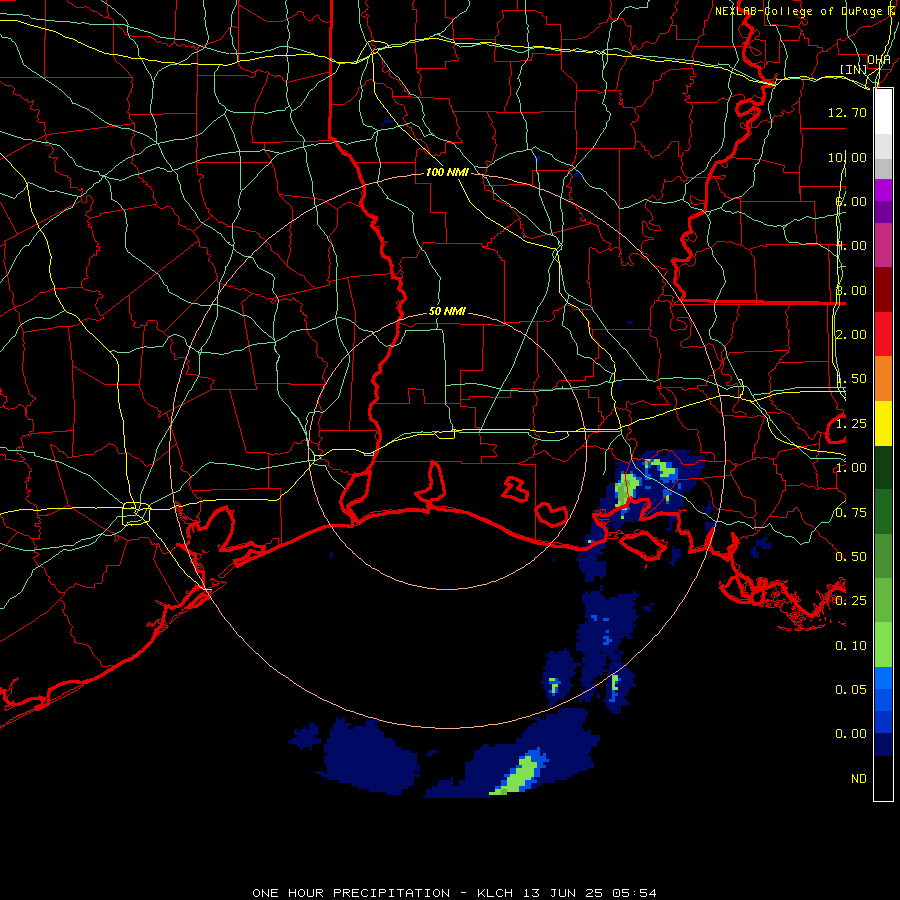Click the 12.70 legend value
Image resolution: width=900 pixels, height=900 pixels.
tap(847, 112)
